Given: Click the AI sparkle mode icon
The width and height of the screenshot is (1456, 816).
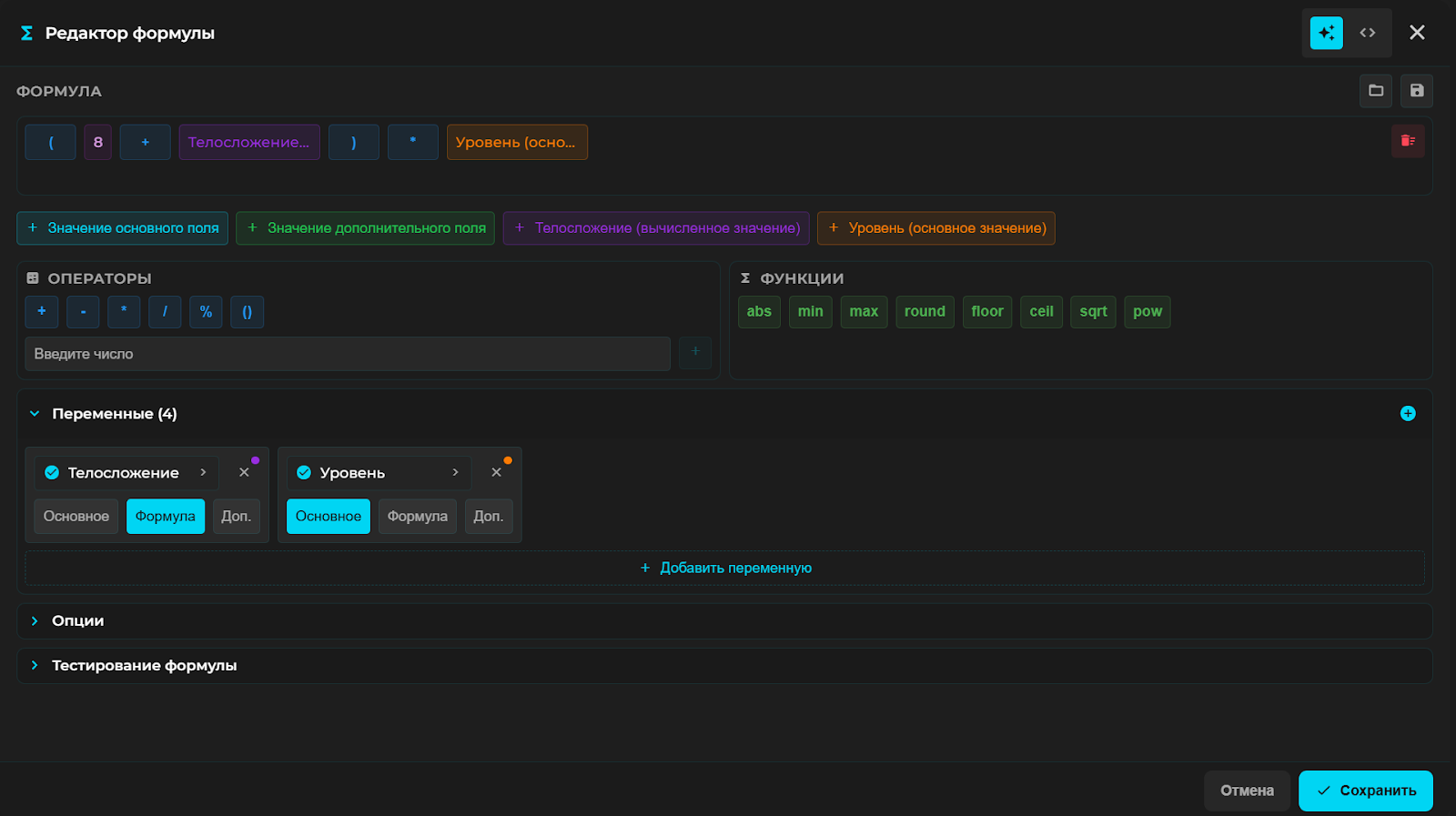Looking at the screenshot, I should [1326, 33].
